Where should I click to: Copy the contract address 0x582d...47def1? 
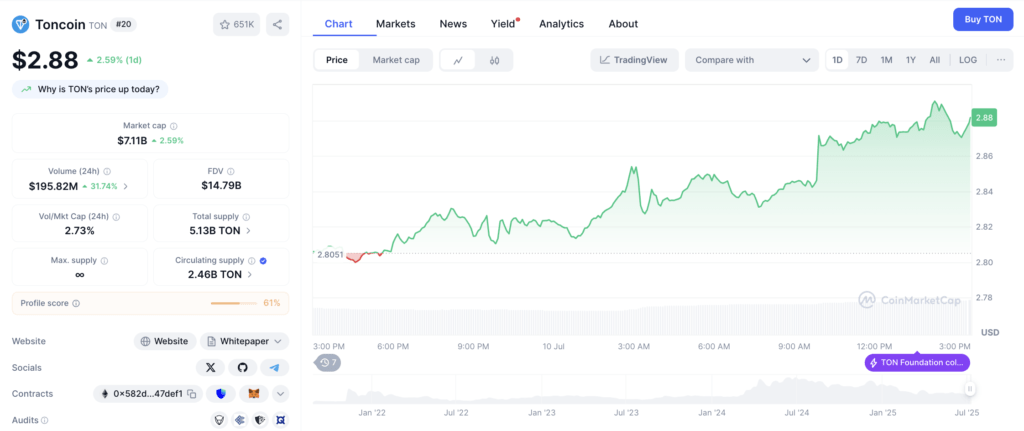192,394
